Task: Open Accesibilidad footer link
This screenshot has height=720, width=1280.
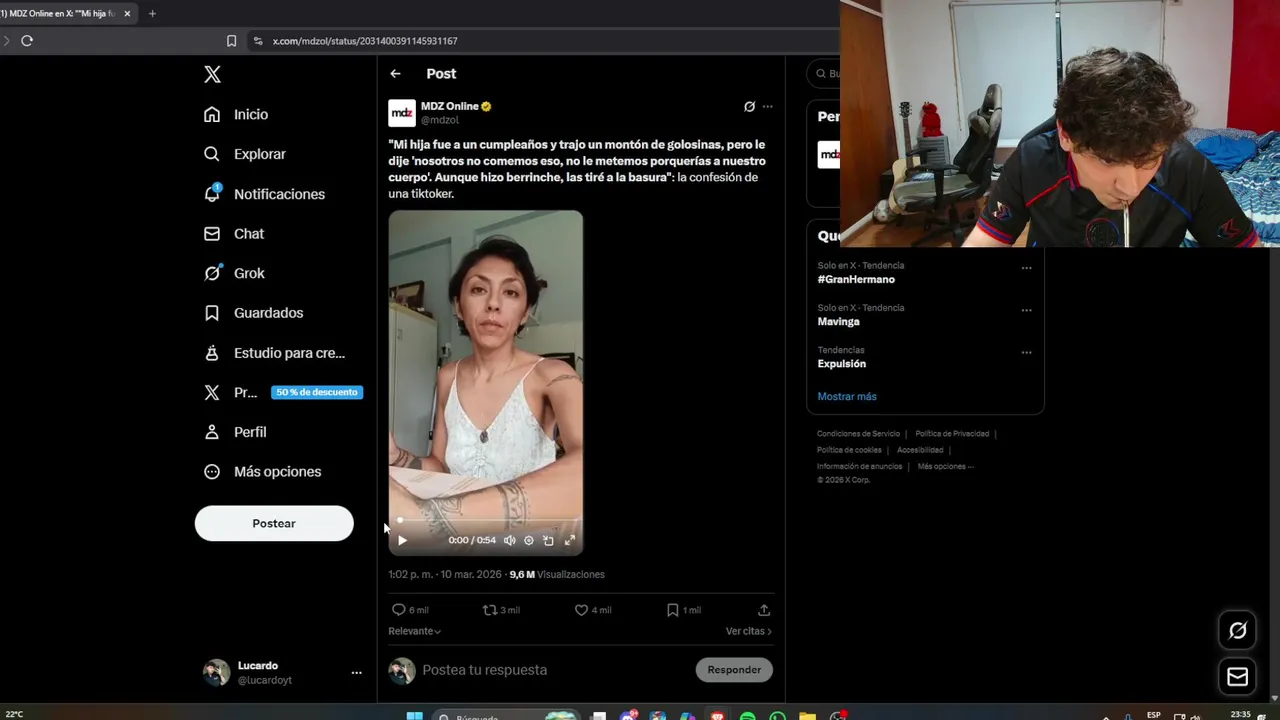Action: (920, 450)
